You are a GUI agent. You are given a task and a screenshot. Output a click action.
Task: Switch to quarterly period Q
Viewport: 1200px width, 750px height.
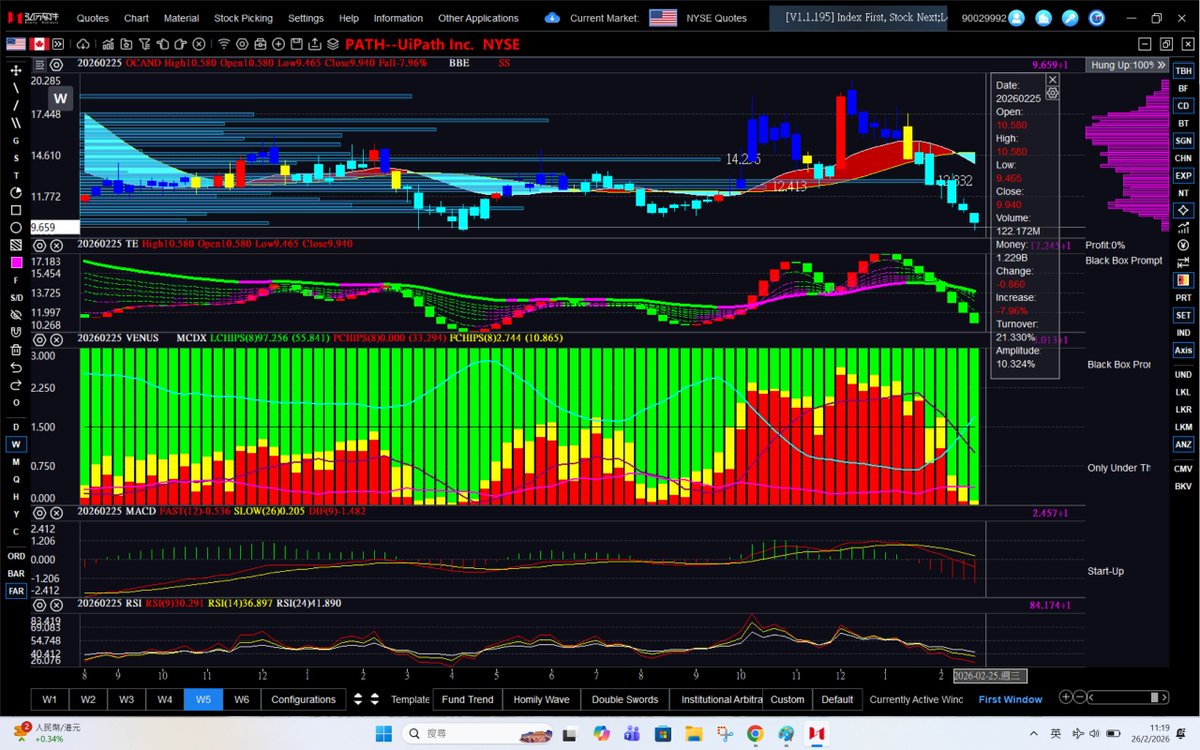pyautogui.click(x=16, y=479)
